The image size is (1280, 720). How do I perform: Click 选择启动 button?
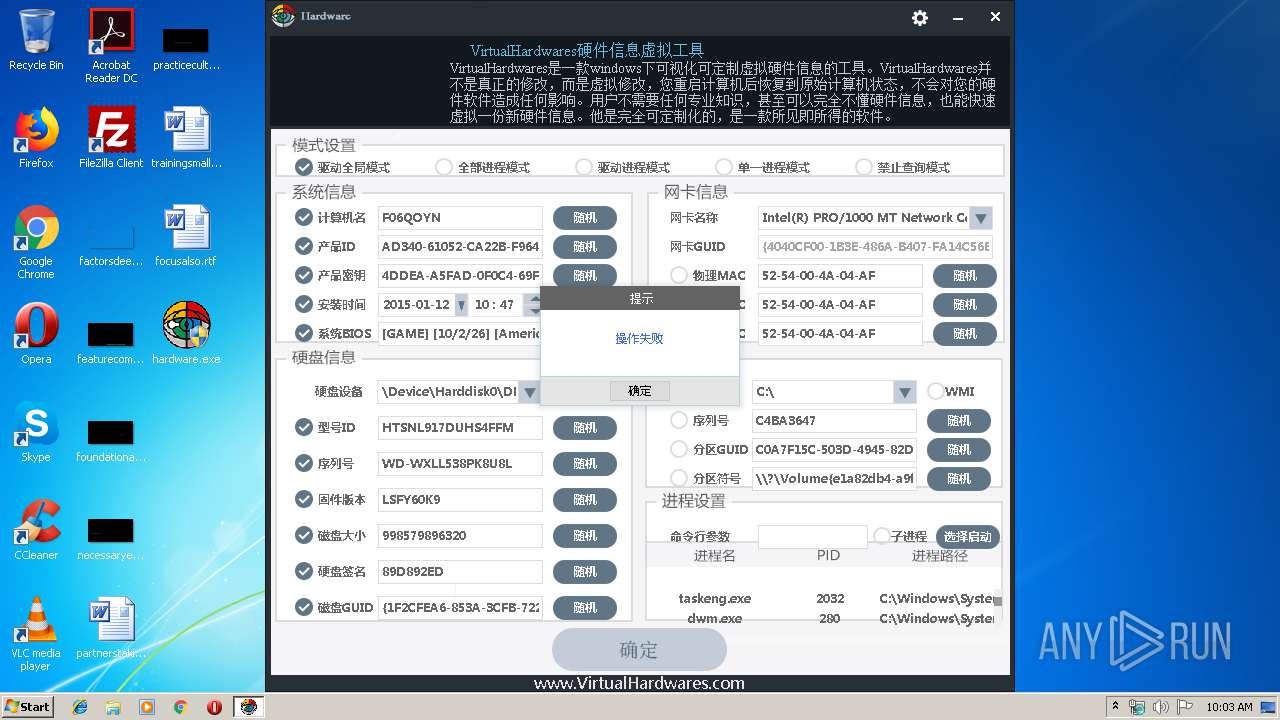(x=967, y=537)
